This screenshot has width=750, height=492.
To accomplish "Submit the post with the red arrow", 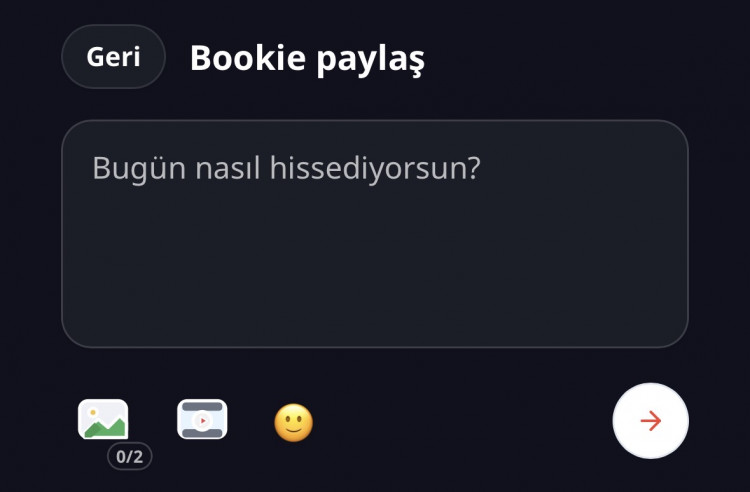I will (651, 421).
